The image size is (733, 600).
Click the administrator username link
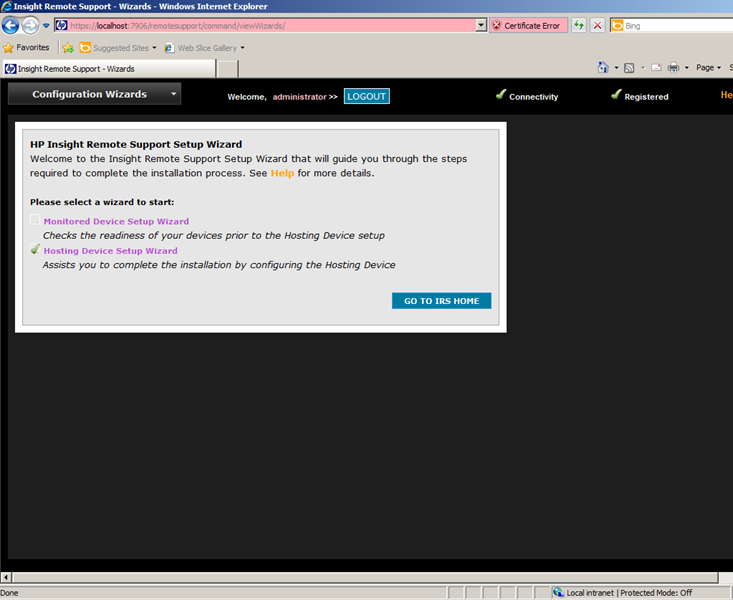[x=300, y=97]
